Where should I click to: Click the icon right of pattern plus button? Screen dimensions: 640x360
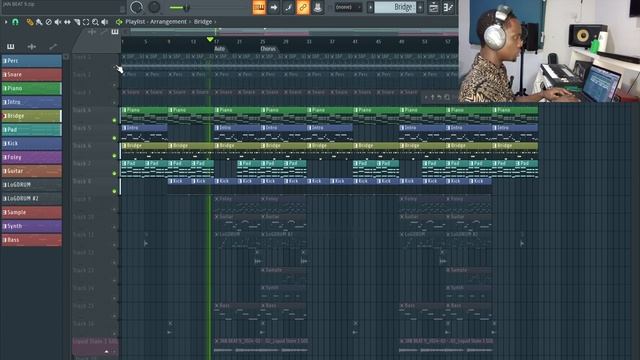433,7
